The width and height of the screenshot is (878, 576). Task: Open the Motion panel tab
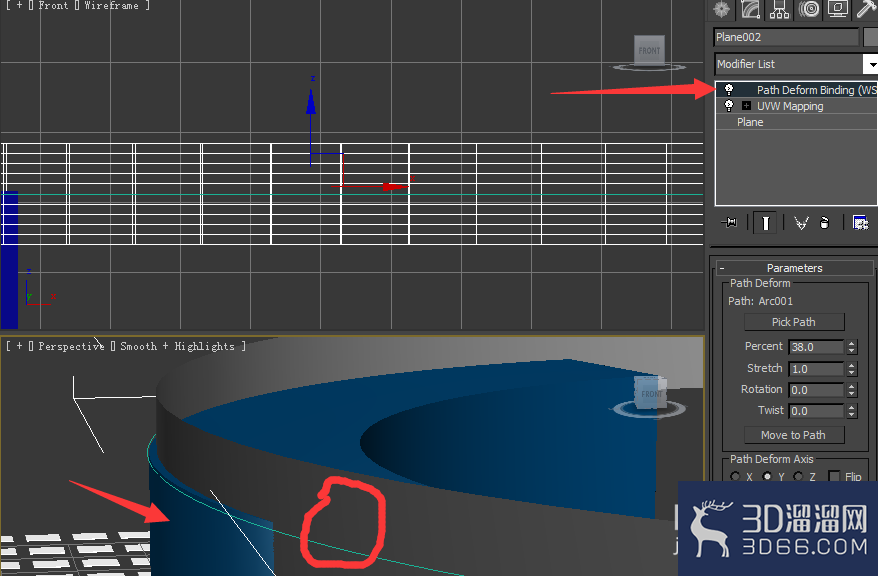809,9
